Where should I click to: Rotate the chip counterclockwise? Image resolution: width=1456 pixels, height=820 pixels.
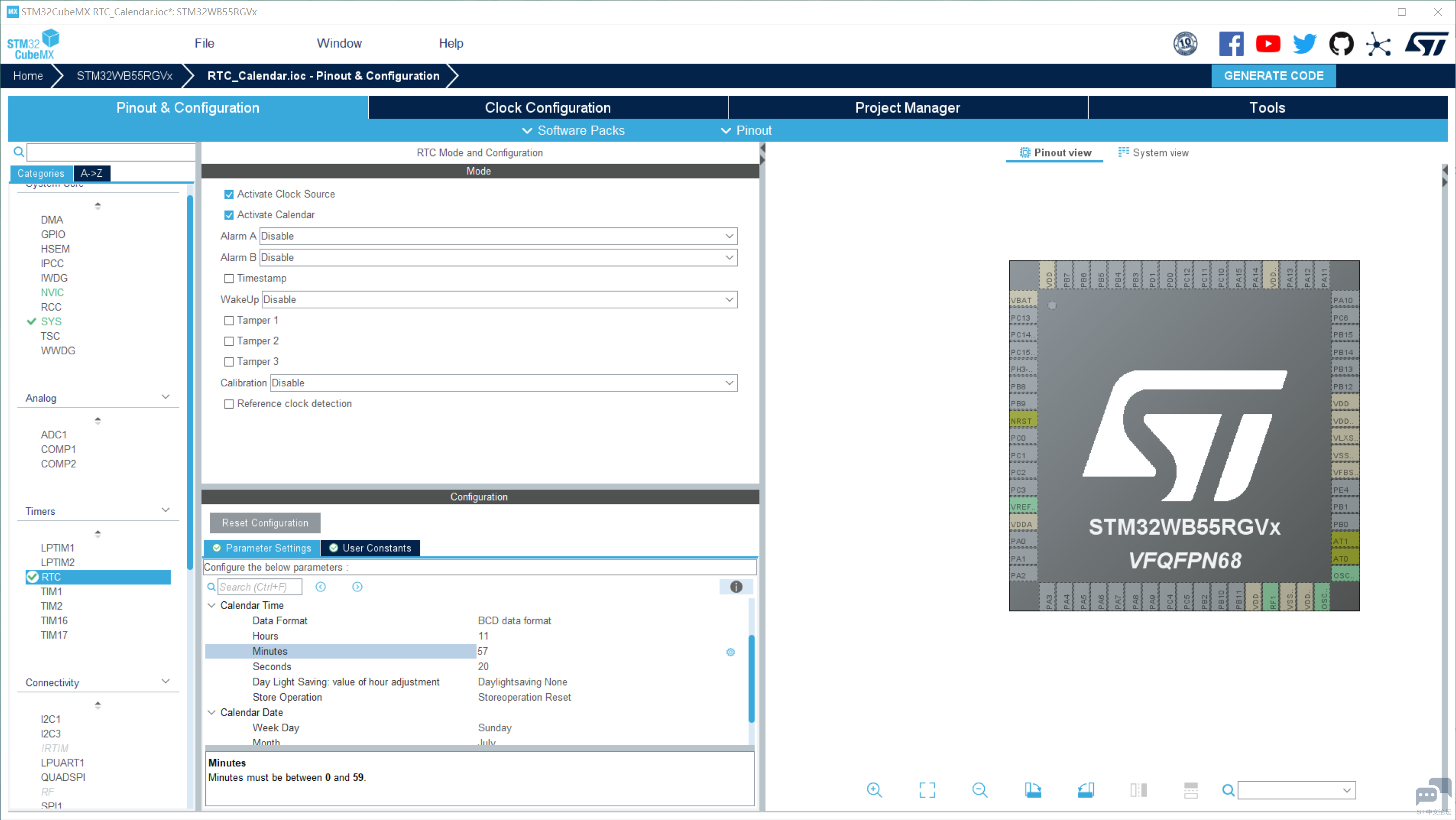pos(1085,790)
